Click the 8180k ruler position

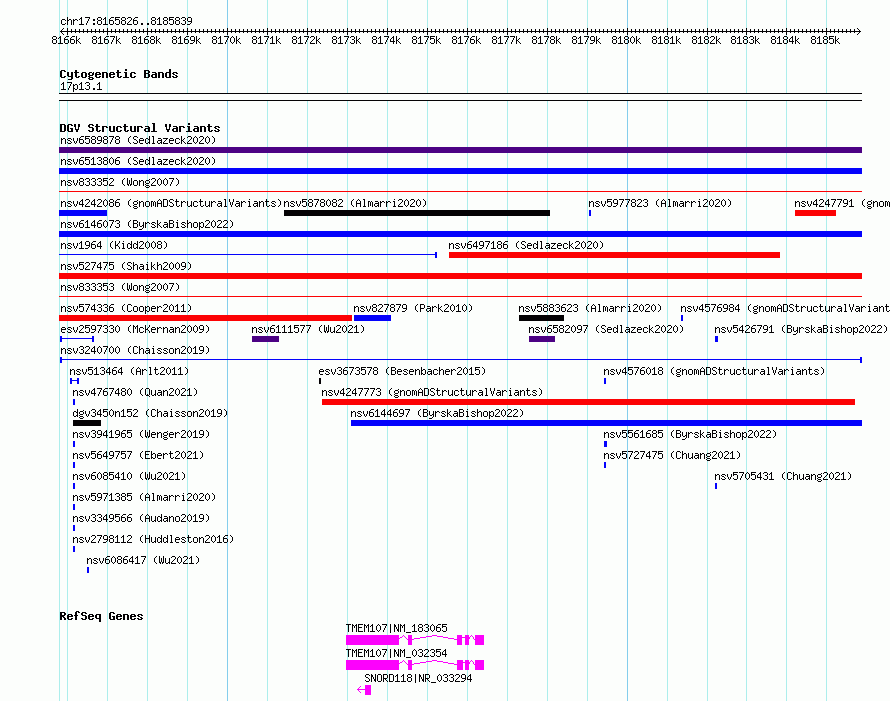pos(626,40)
